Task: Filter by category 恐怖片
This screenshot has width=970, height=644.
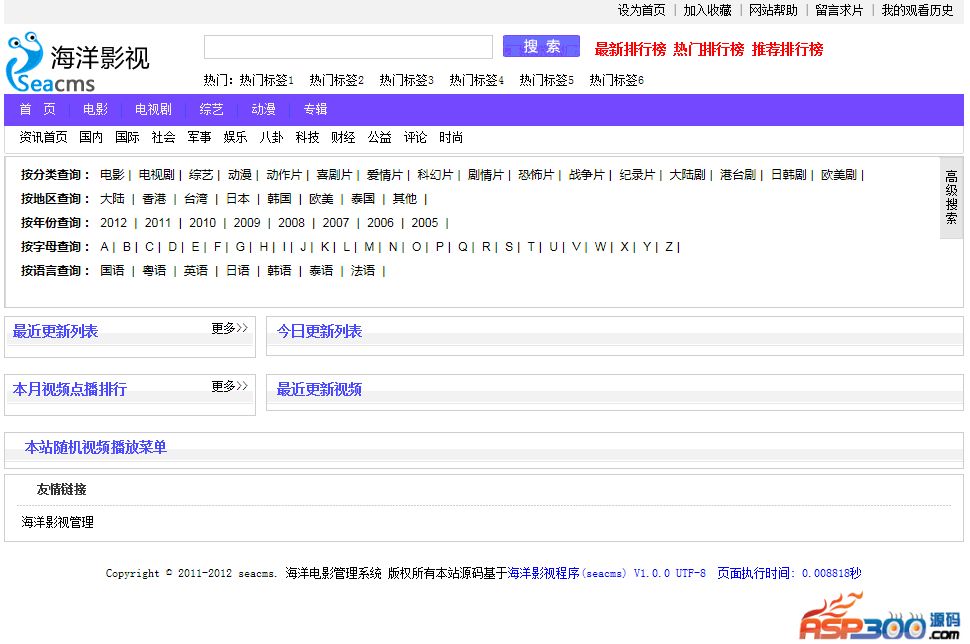Action: [536, 175]
